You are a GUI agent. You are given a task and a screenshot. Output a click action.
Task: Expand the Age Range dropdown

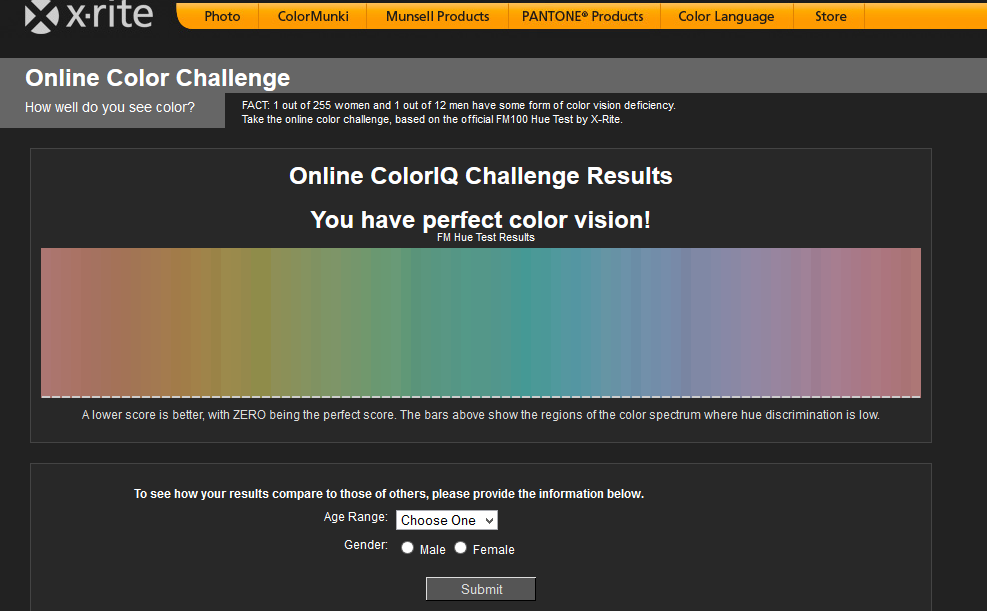(447, 520)
